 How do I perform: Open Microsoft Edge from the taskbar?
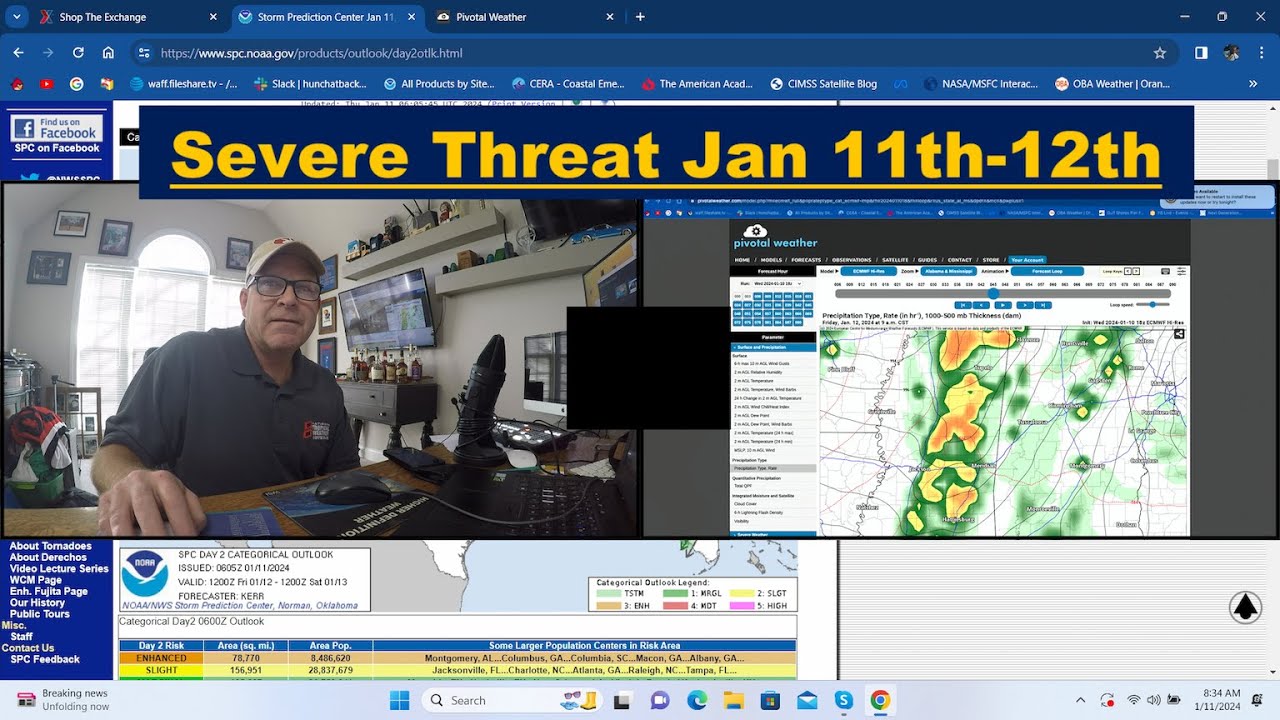696,700
